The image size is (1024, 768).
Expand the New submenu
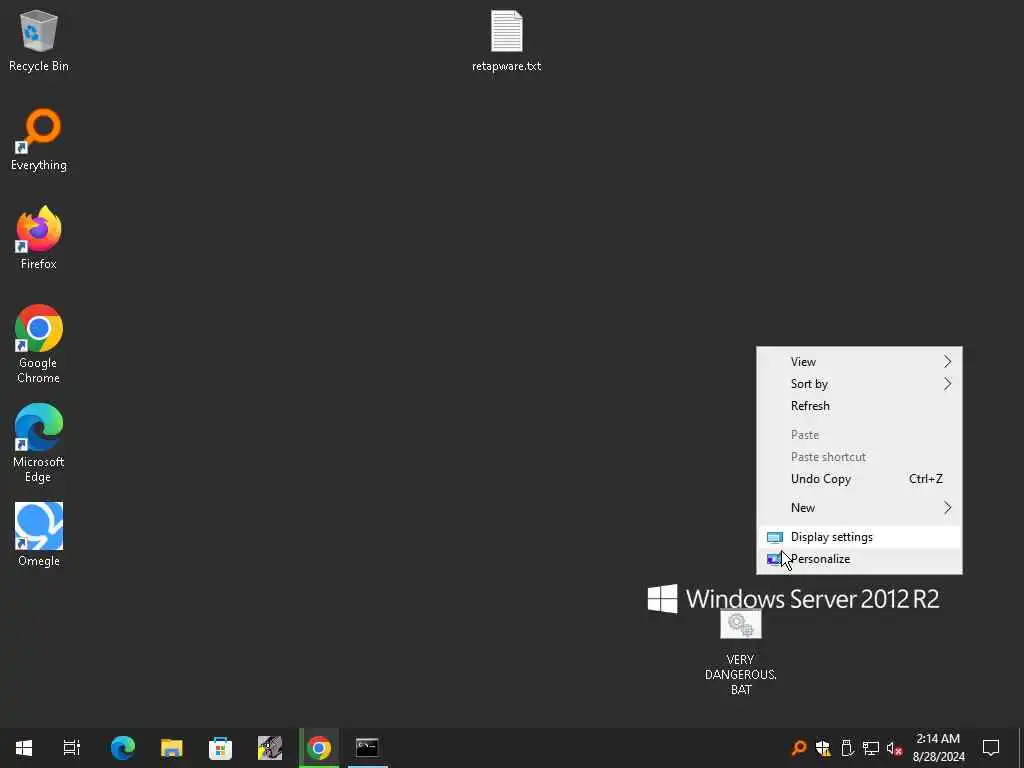859,507
